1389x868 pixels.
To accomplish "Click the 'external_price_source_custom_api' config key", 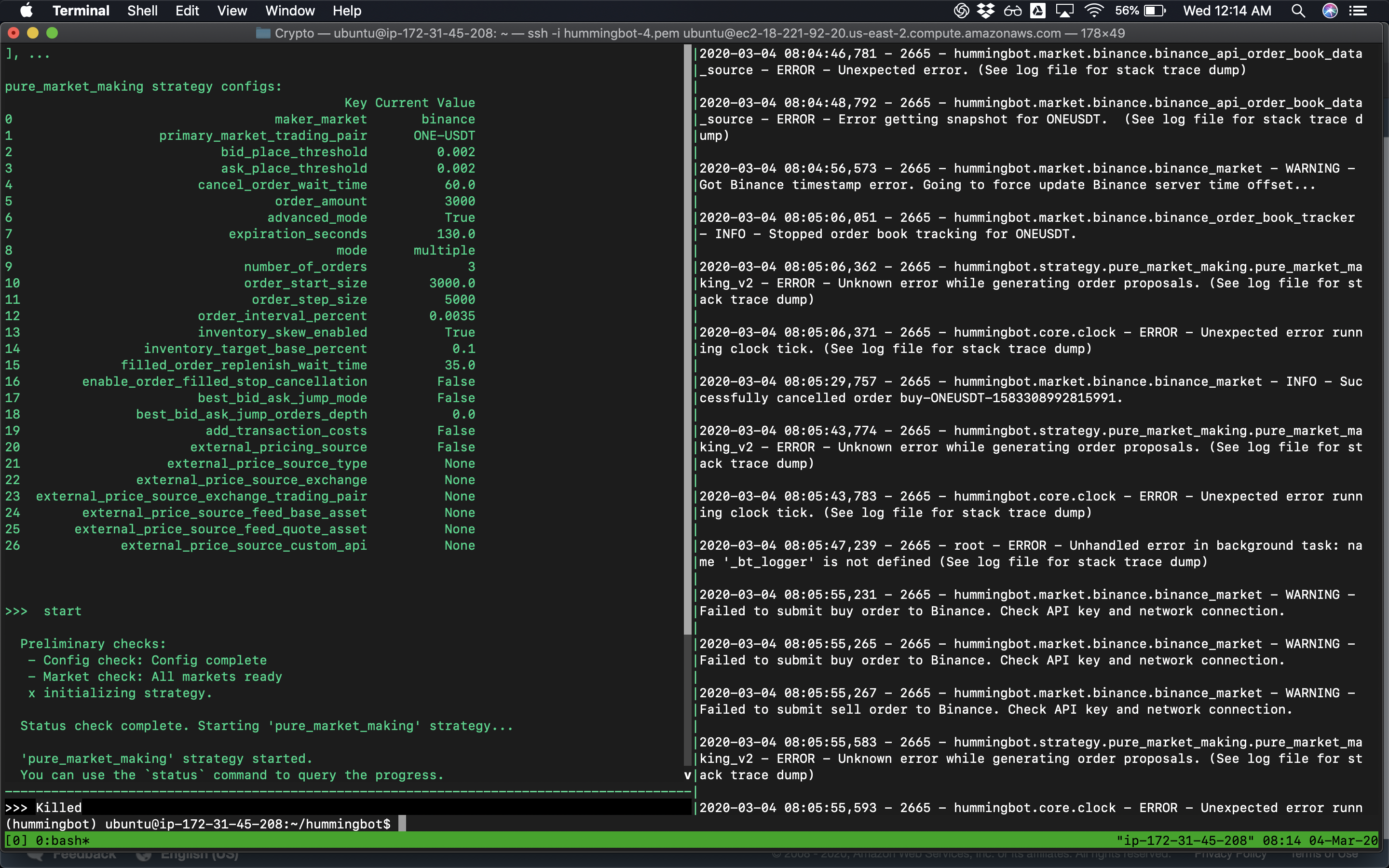I will (x=244, y=545).
